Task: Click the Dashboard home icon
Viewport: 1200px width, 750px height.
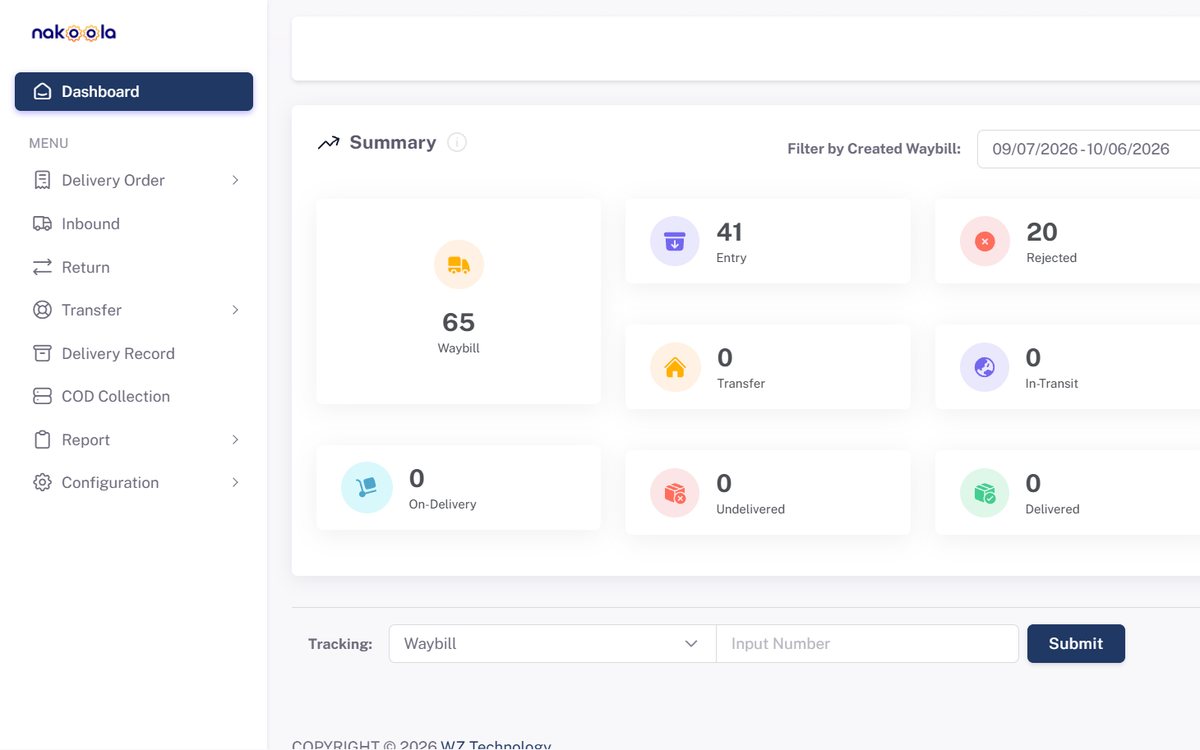Action: (x=42, y=91)
